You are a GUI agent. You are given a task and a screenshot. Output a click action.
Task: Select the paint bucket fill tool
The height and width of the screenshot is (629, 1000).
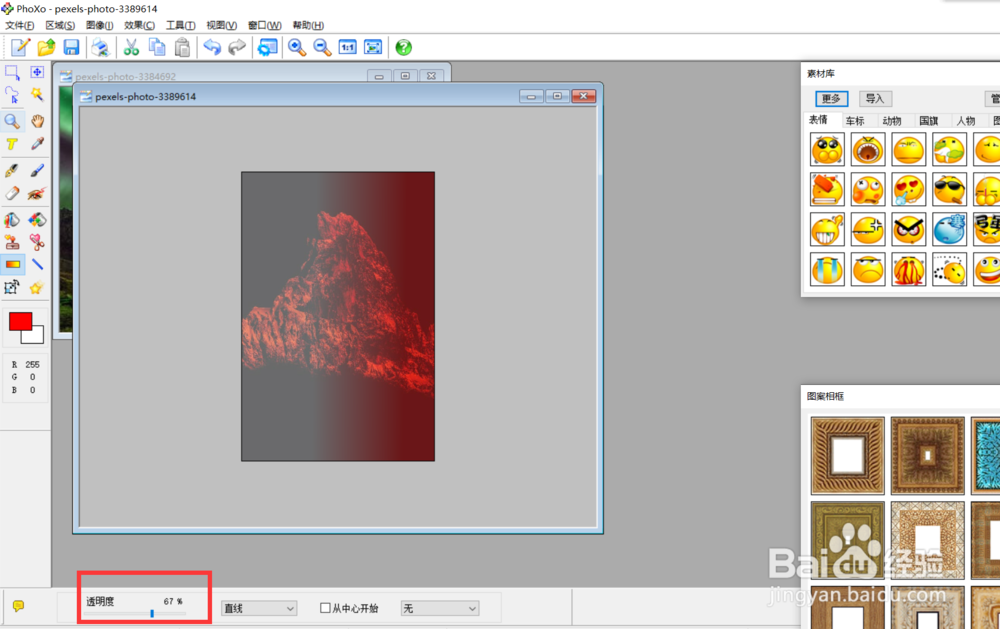click(x=12, y=220)
